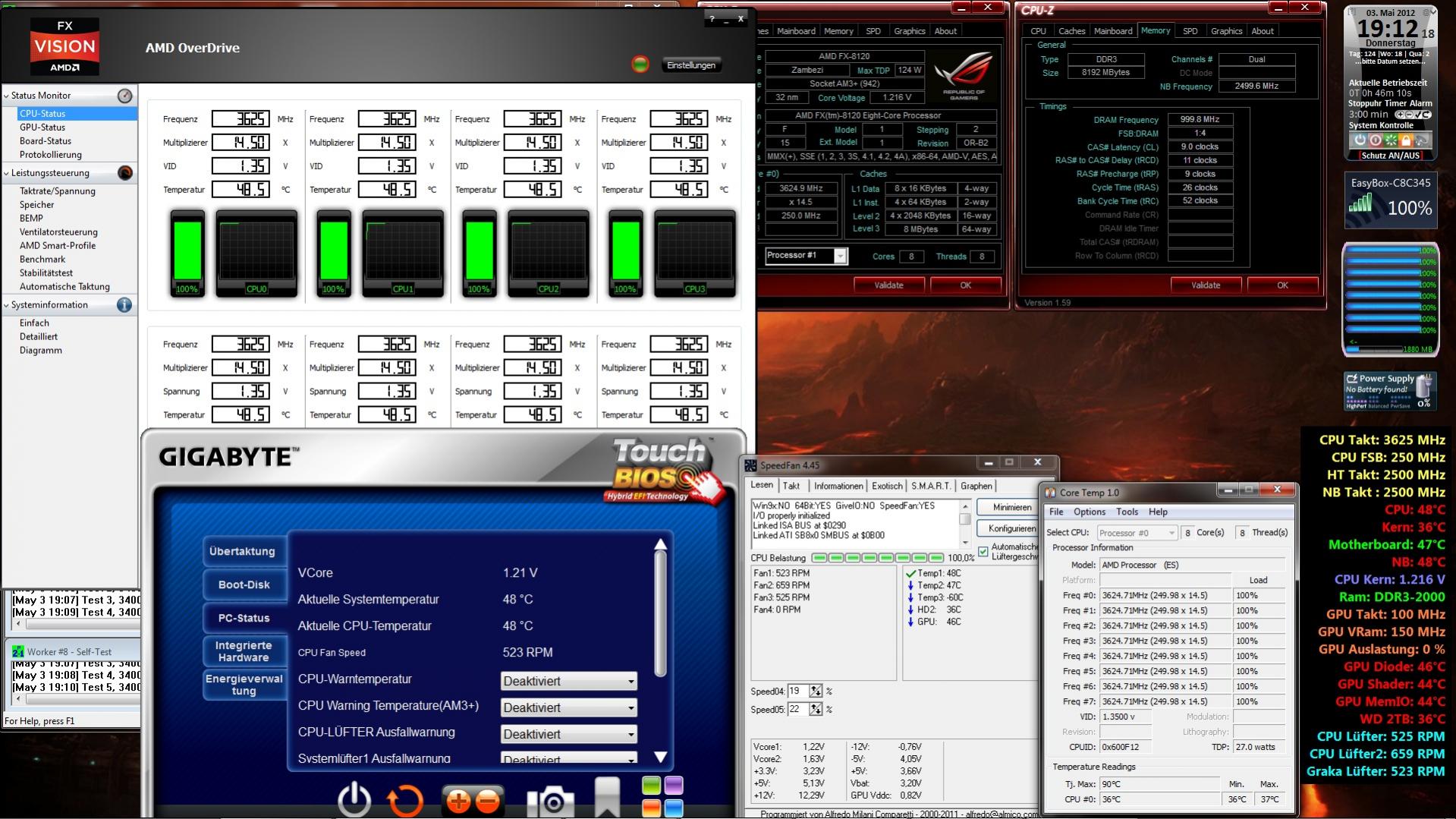
Task: Click the Speed05 spinner arrows in SpeedFan
Action: 815,709
